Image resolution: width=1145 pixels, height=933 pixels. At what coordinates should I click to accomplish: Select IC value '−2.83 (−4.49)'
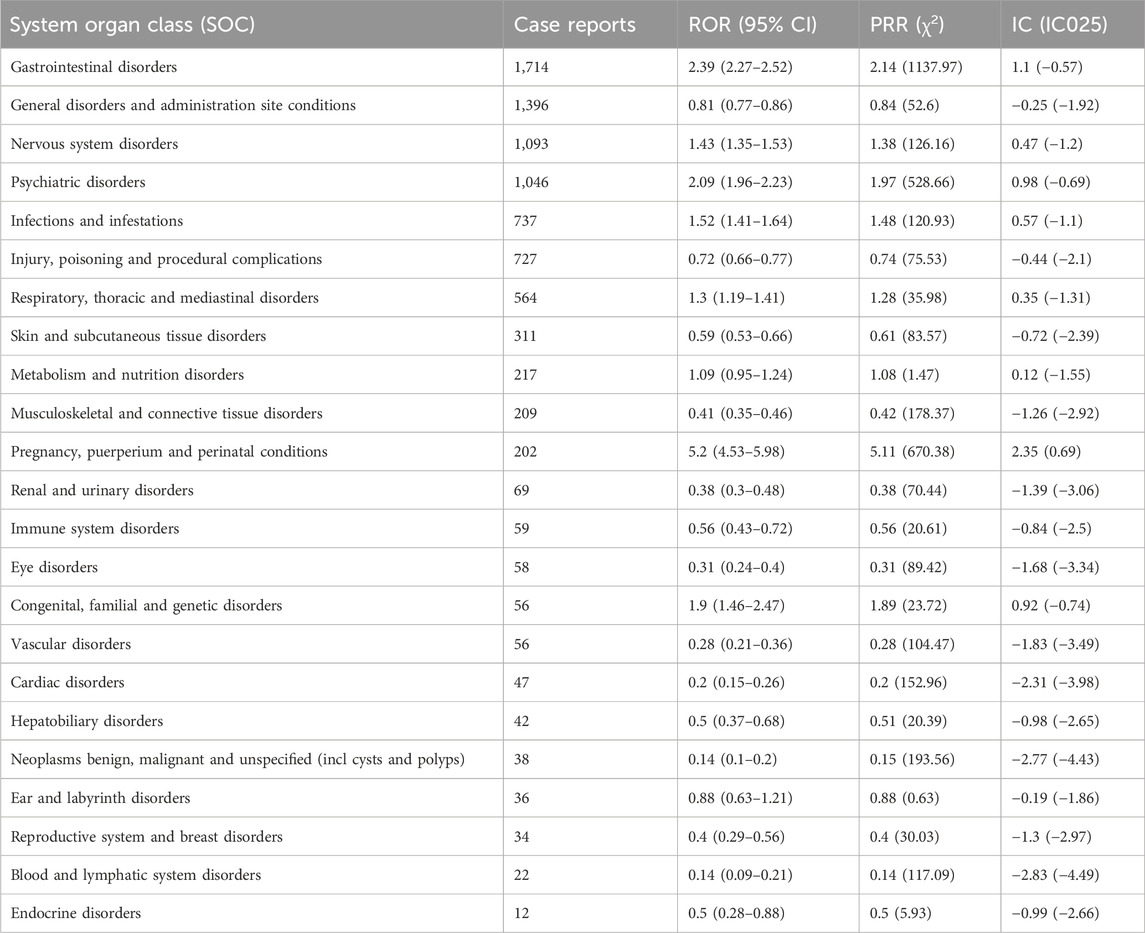pos(1054,875)
